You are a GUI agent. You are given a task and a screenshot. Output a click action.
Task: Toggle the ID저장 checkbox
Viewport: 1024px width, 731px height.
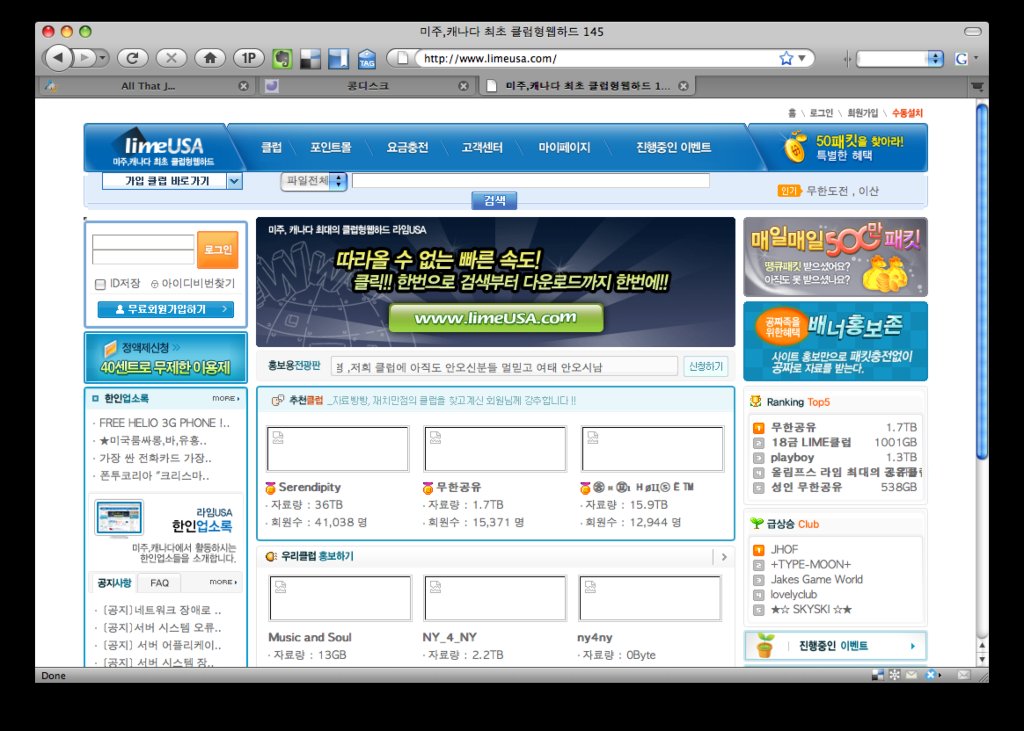100,284
